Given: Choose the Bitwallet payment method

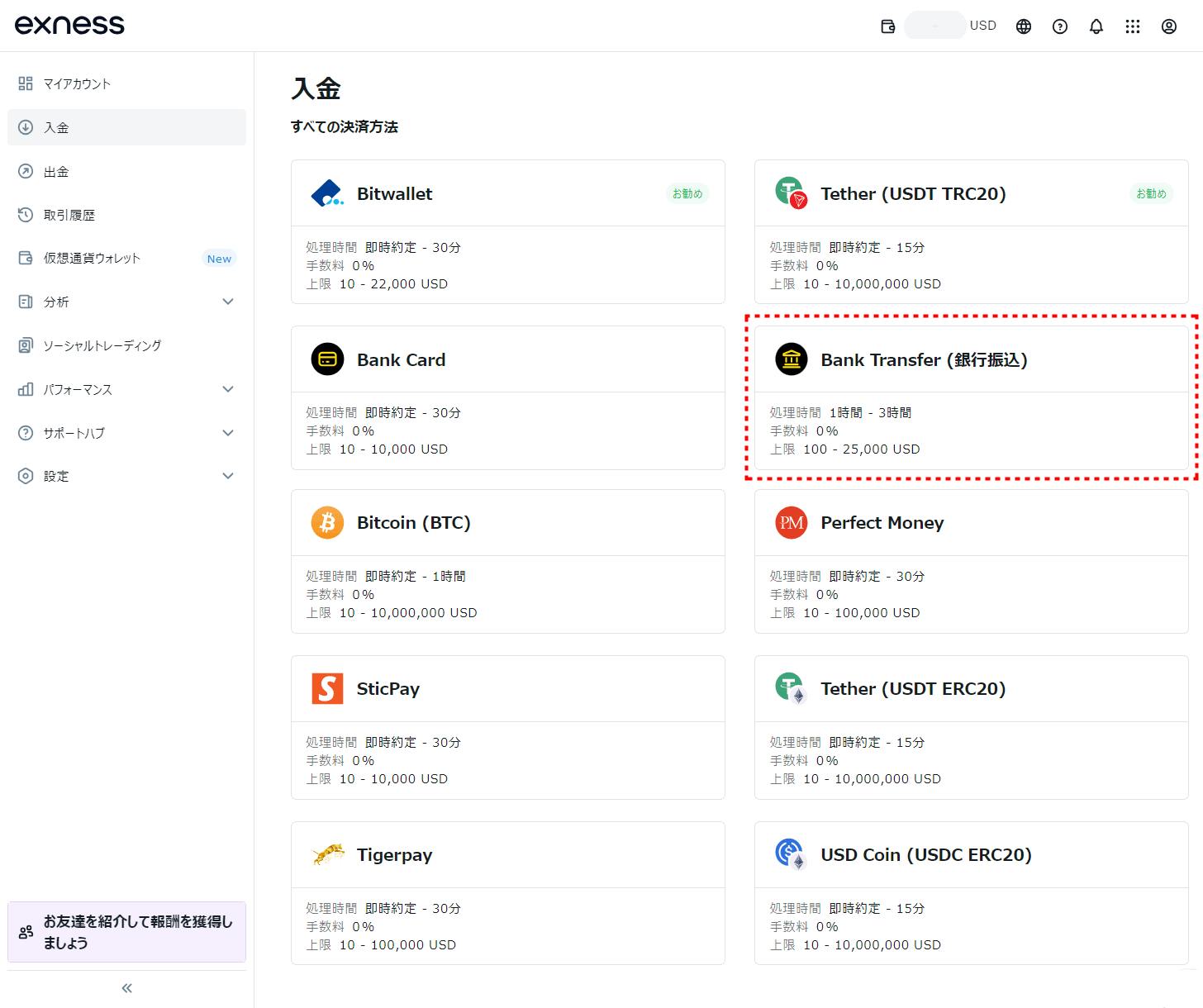Looking at the screenshot, I should point(508,231).
